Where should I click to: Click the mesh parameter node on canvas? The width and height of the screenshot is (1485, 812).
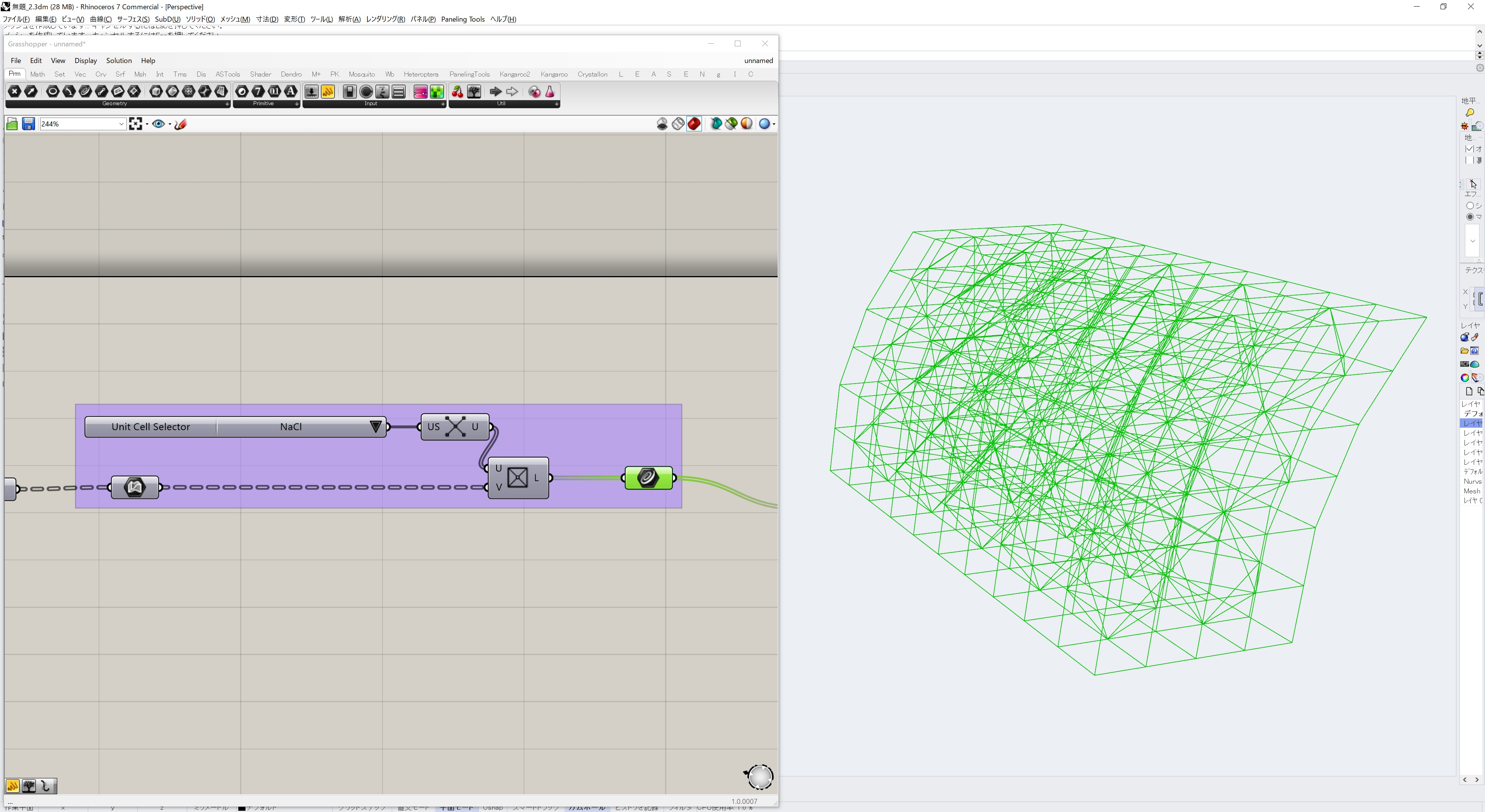pos(135,488)
